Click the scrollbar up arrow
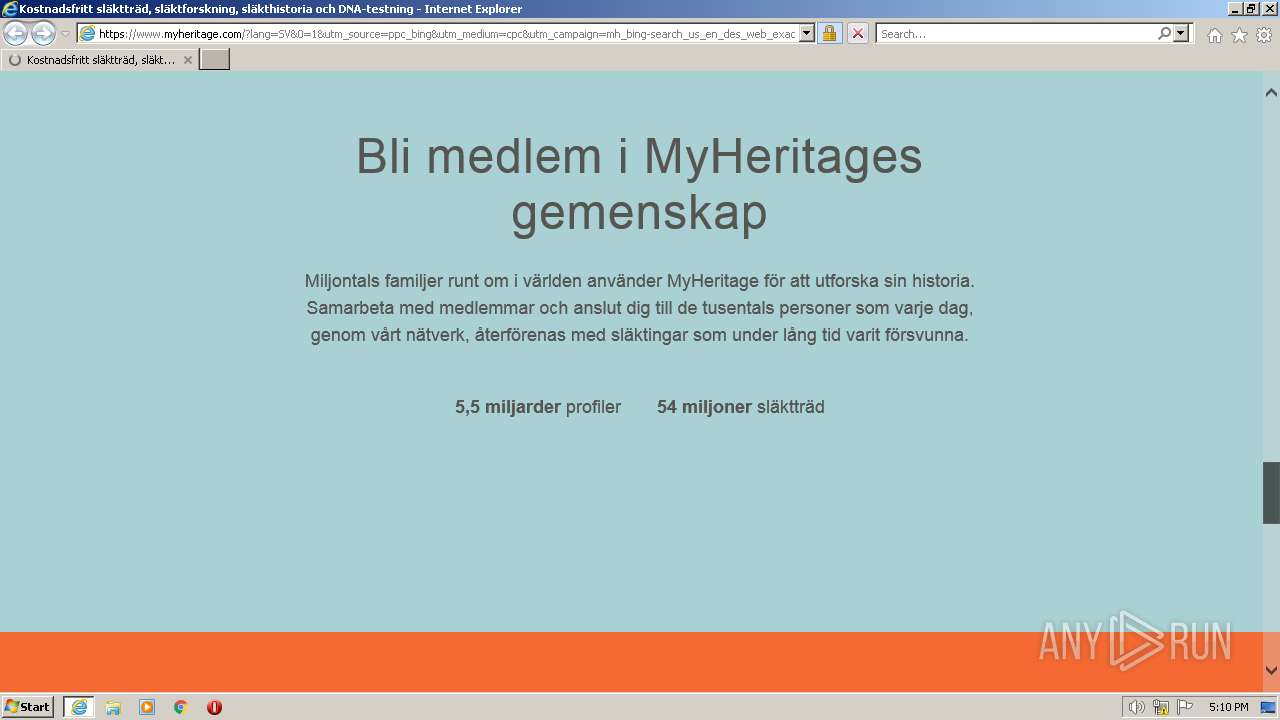Image resolution: width=1280 pixels, height=720 pixels. 1271,92
